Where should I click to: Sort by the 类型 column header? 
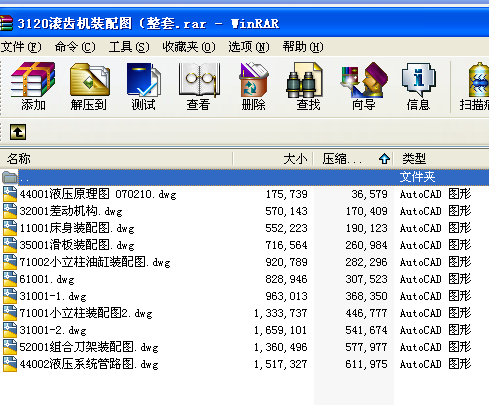coord(442,159)
